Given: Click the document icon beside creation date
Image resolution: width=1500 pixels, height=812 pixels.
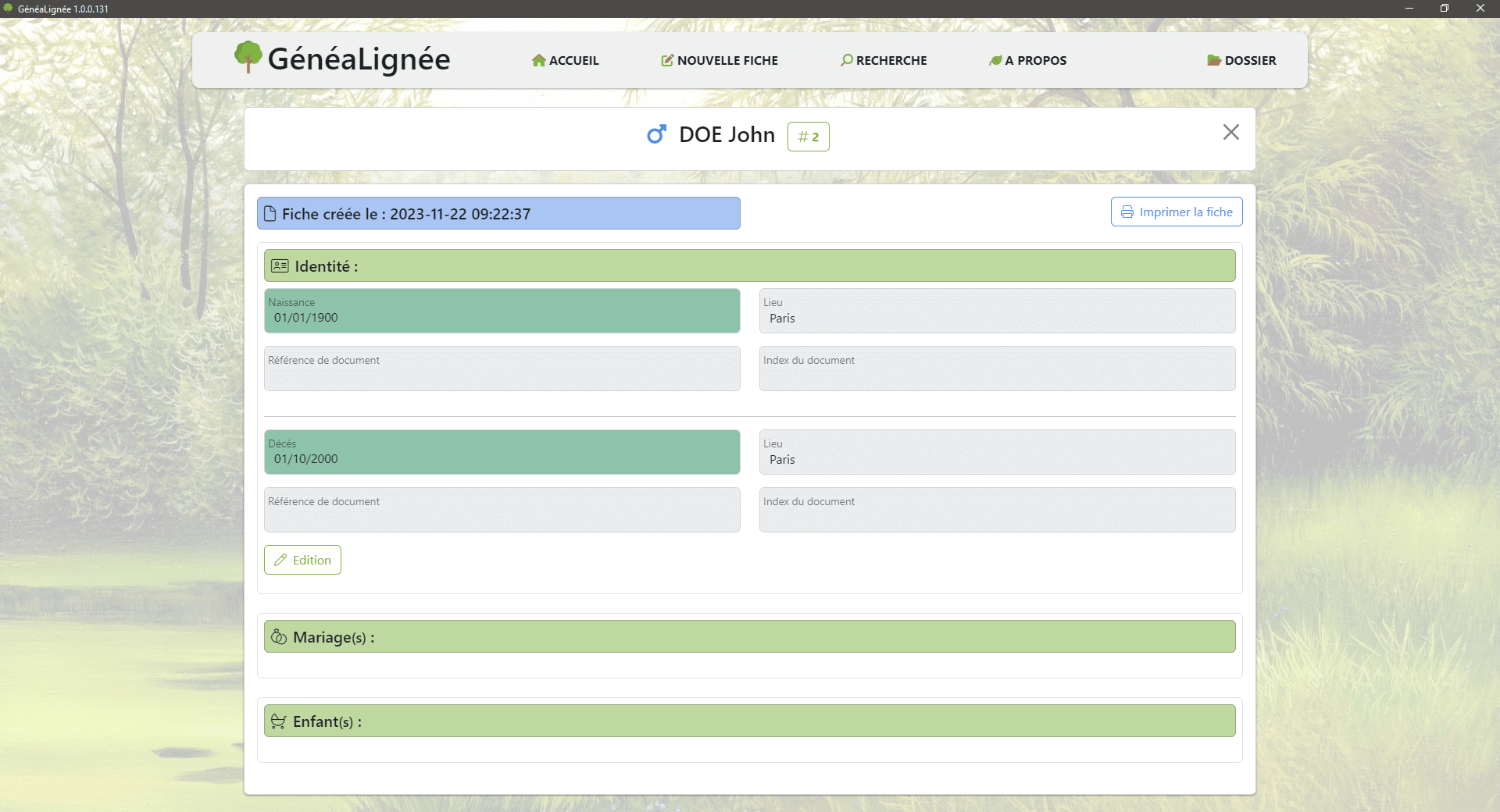Looking at the screenshot, I should [x=270, y=214].
